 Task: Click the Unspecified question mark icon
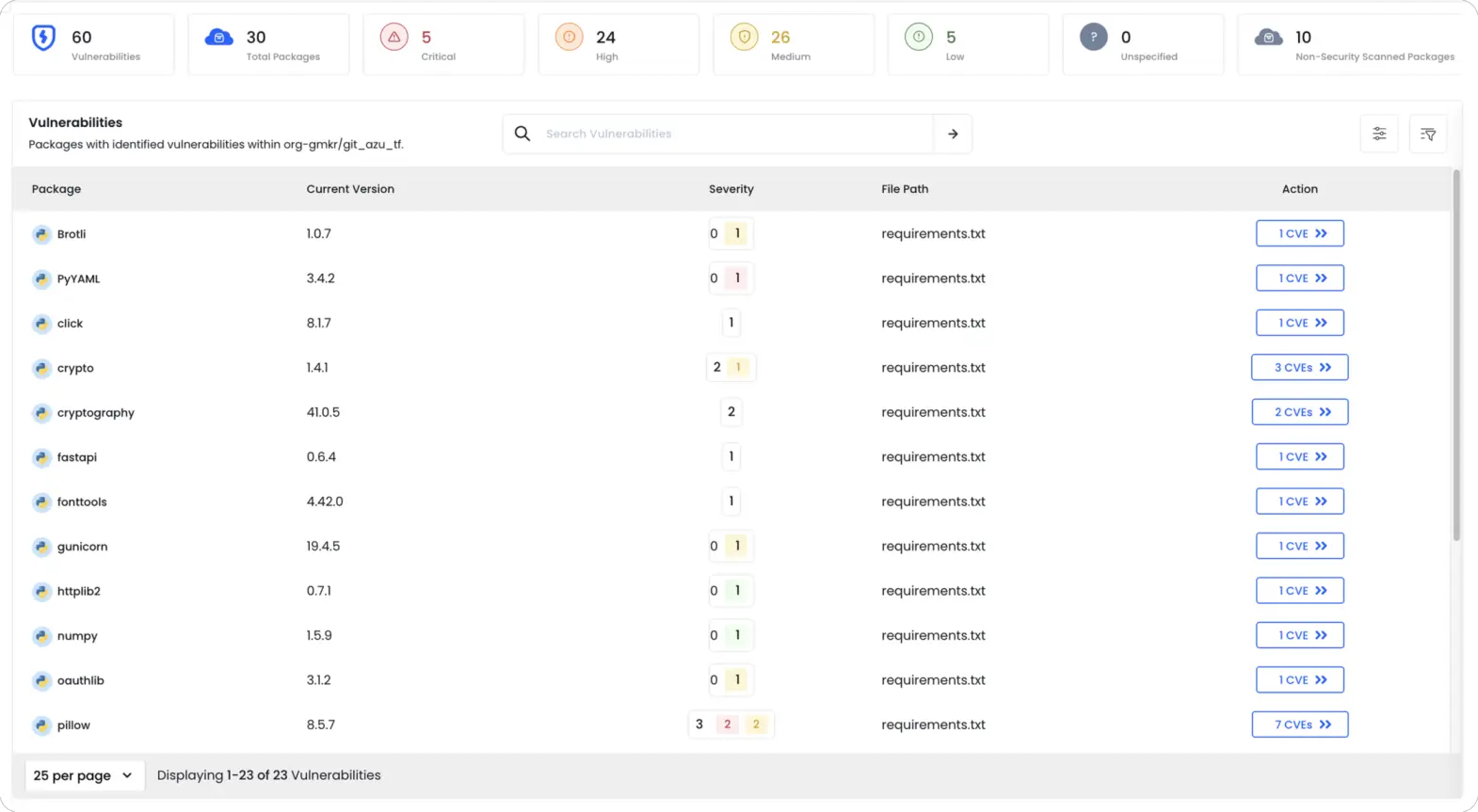[1094, 38]
